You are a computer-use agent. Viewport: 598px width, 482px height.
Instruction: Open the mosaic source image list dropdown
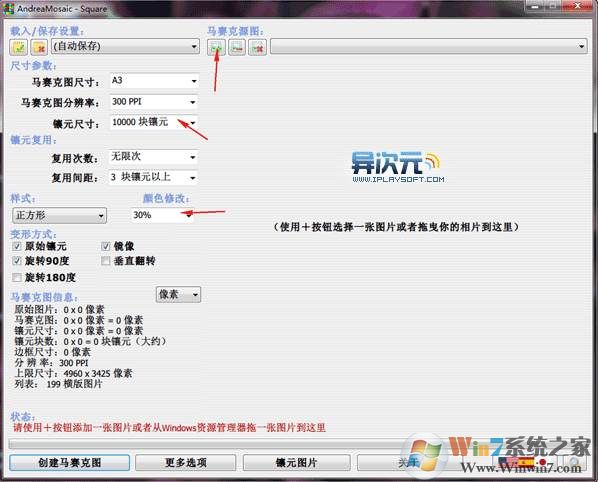[x=428, y=47]
